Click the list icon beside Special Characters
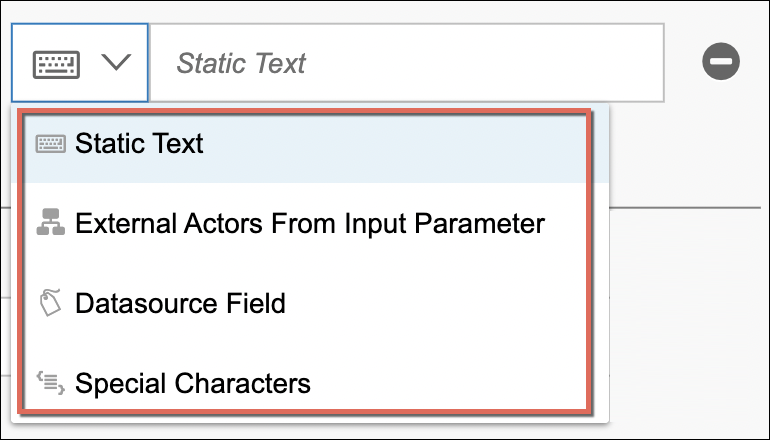This screenshot has width=770, height=440. (x=50, y=381)
